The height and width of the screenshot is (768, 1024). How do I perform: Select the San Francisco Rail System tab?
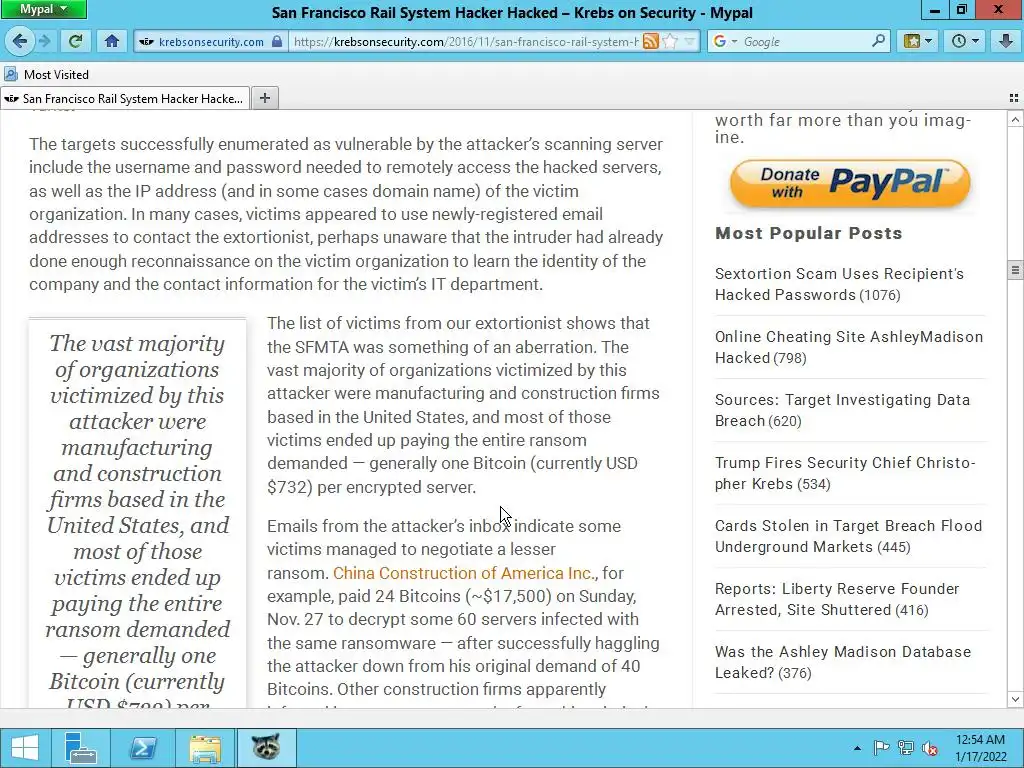pos(125,99)
